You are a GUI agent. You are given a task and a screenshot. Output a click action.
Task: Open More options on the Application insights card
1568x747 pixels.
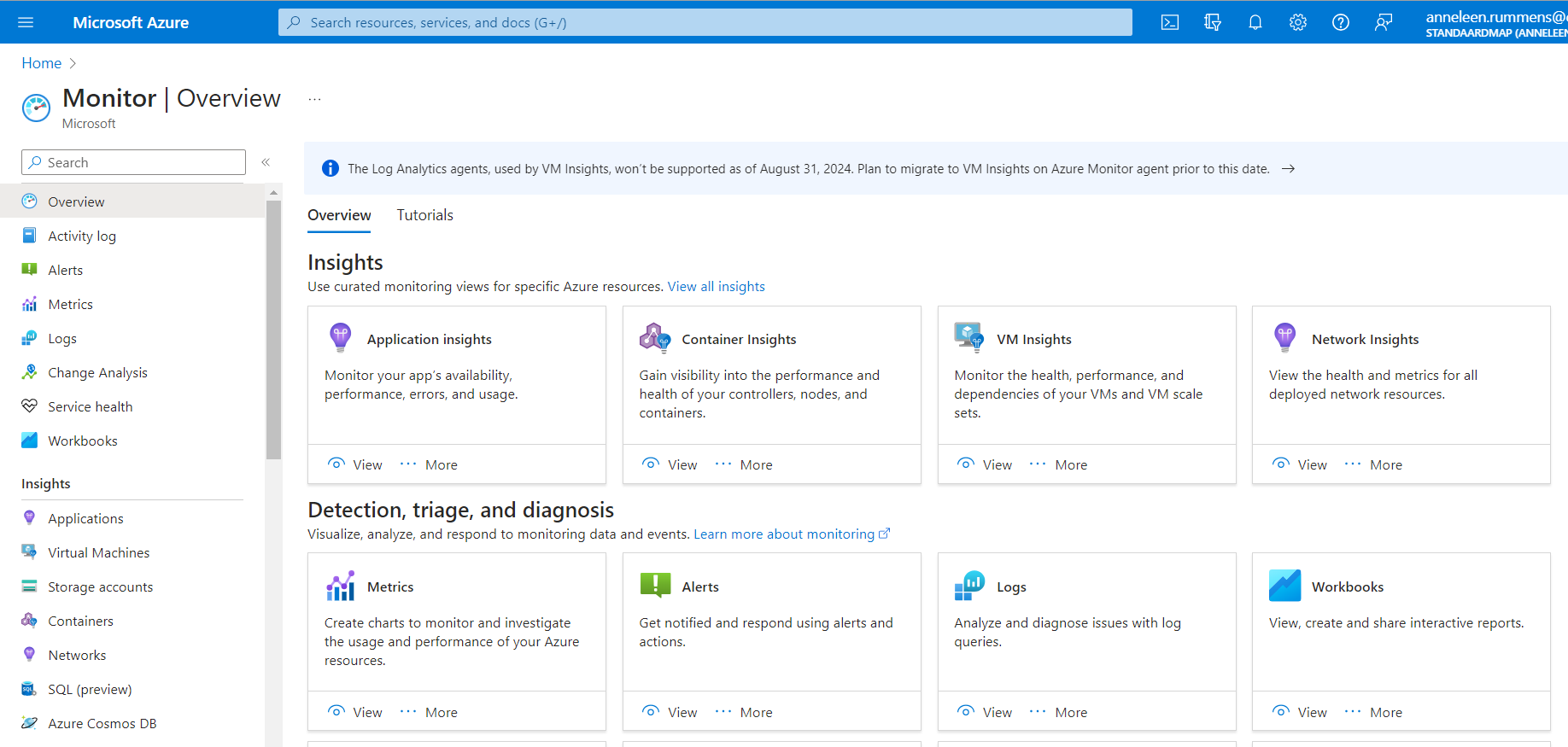click(430, 464)
